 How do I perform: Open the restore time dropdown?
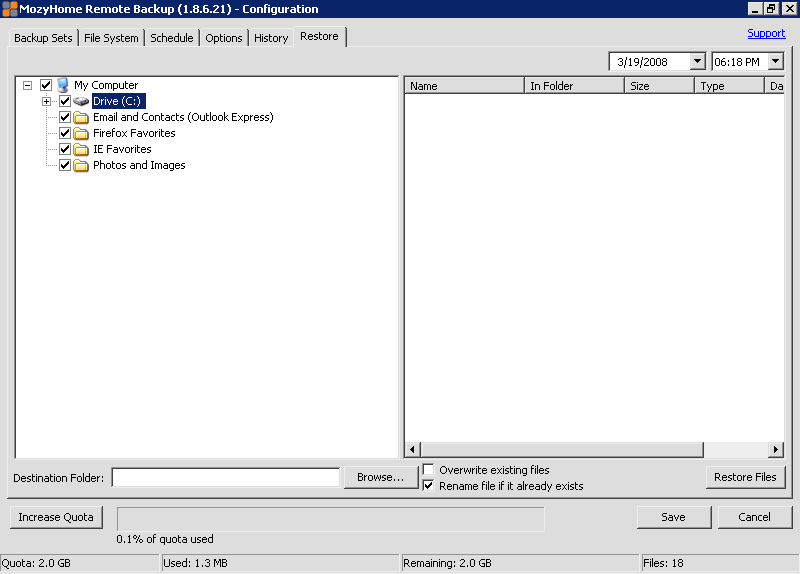pos(776,62)
